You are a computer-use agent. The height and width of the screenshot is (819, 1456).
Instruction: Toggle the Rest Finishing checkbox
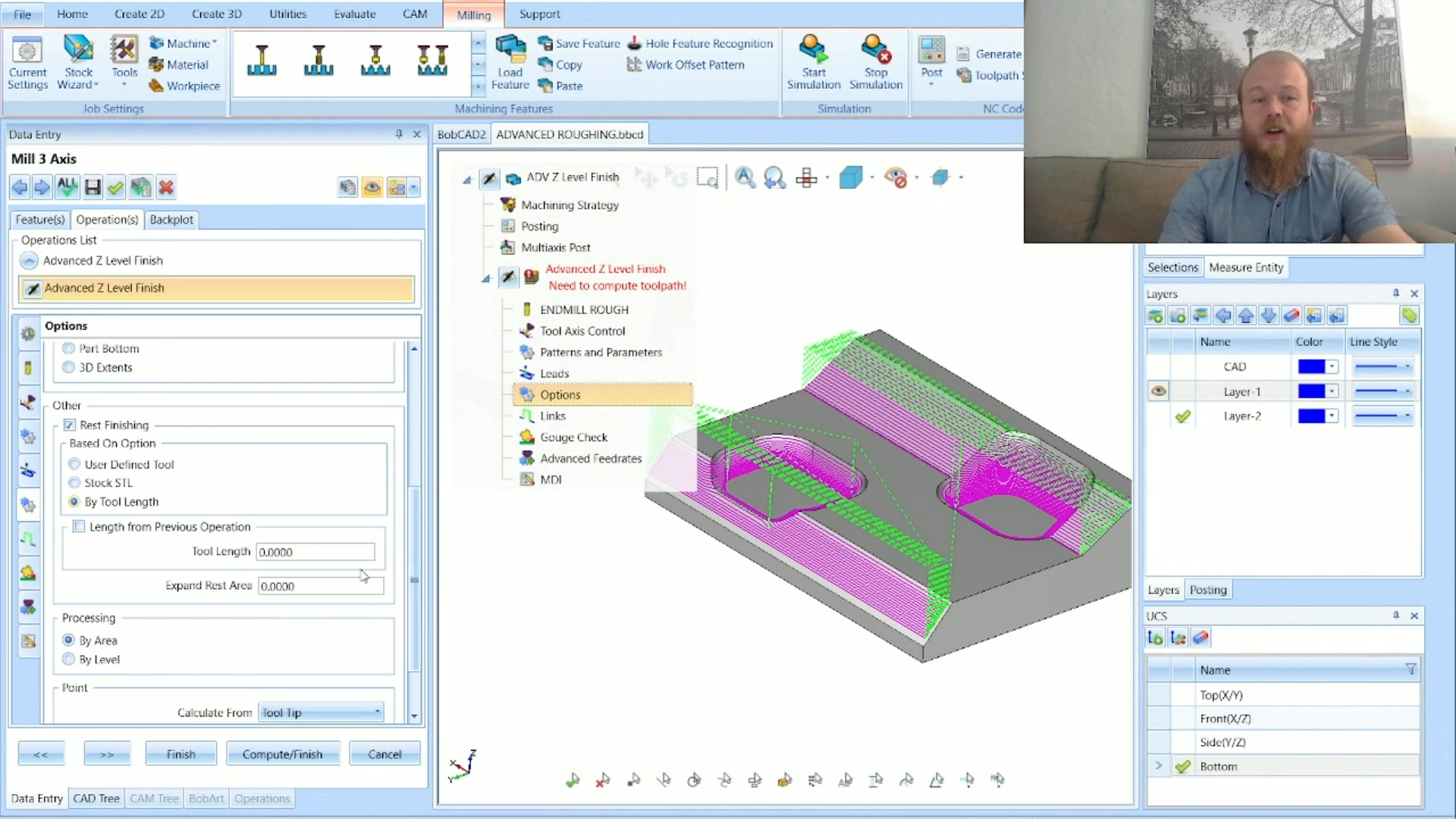tap(69, 425)
